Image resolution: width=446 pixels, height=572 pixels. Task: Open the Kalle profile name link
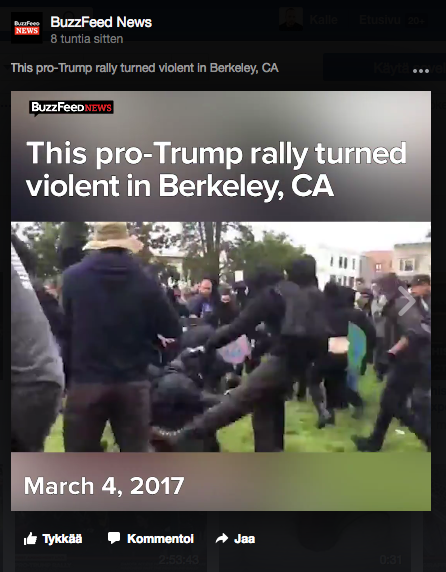point(323,19)
